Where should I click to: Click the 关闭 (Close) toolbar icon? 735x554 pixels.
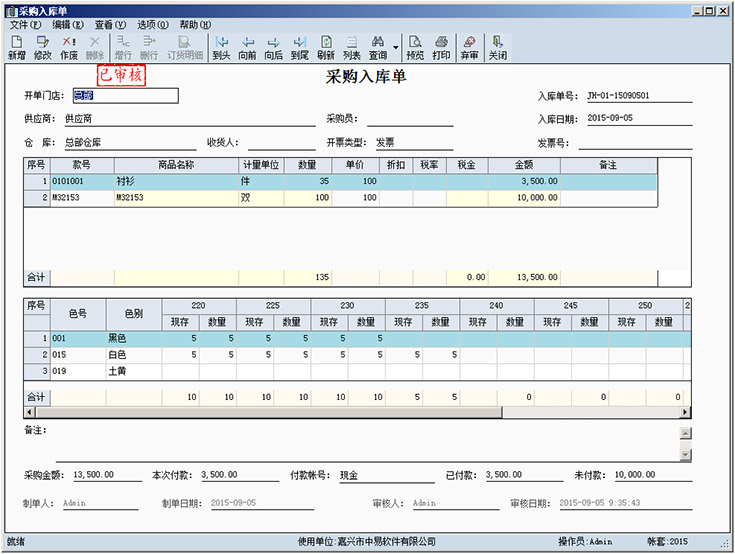498,48
